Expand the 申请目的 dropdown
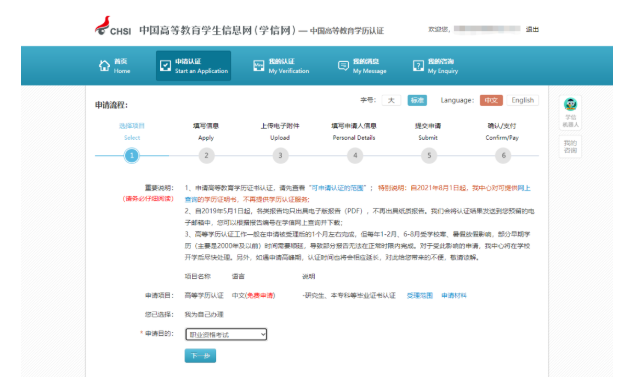Image resolution: width=630 pixels, height=391 pixels. click(226, 334)
